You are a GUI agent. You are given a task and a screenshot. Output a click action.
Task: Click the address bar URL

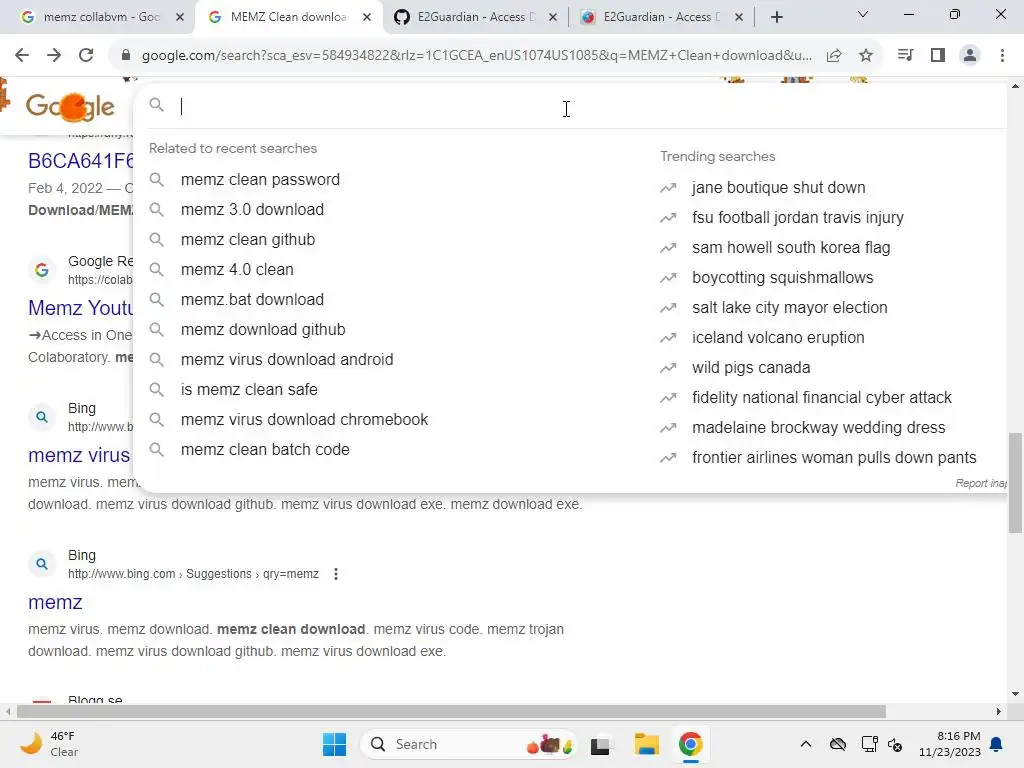(x=477, y=56)
